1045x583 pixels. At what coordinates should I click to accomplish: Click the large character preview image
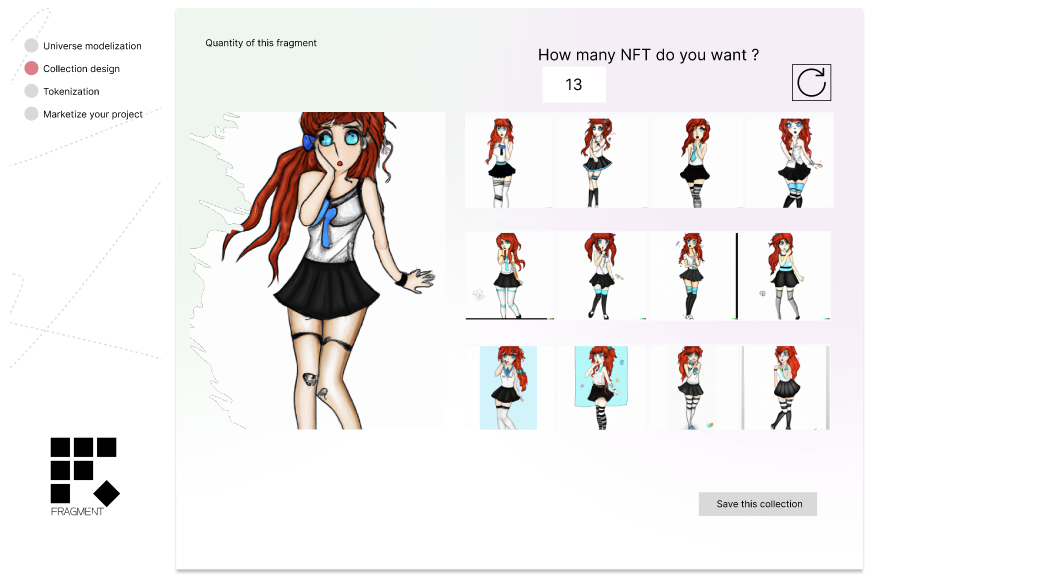[x=318, y=271]
